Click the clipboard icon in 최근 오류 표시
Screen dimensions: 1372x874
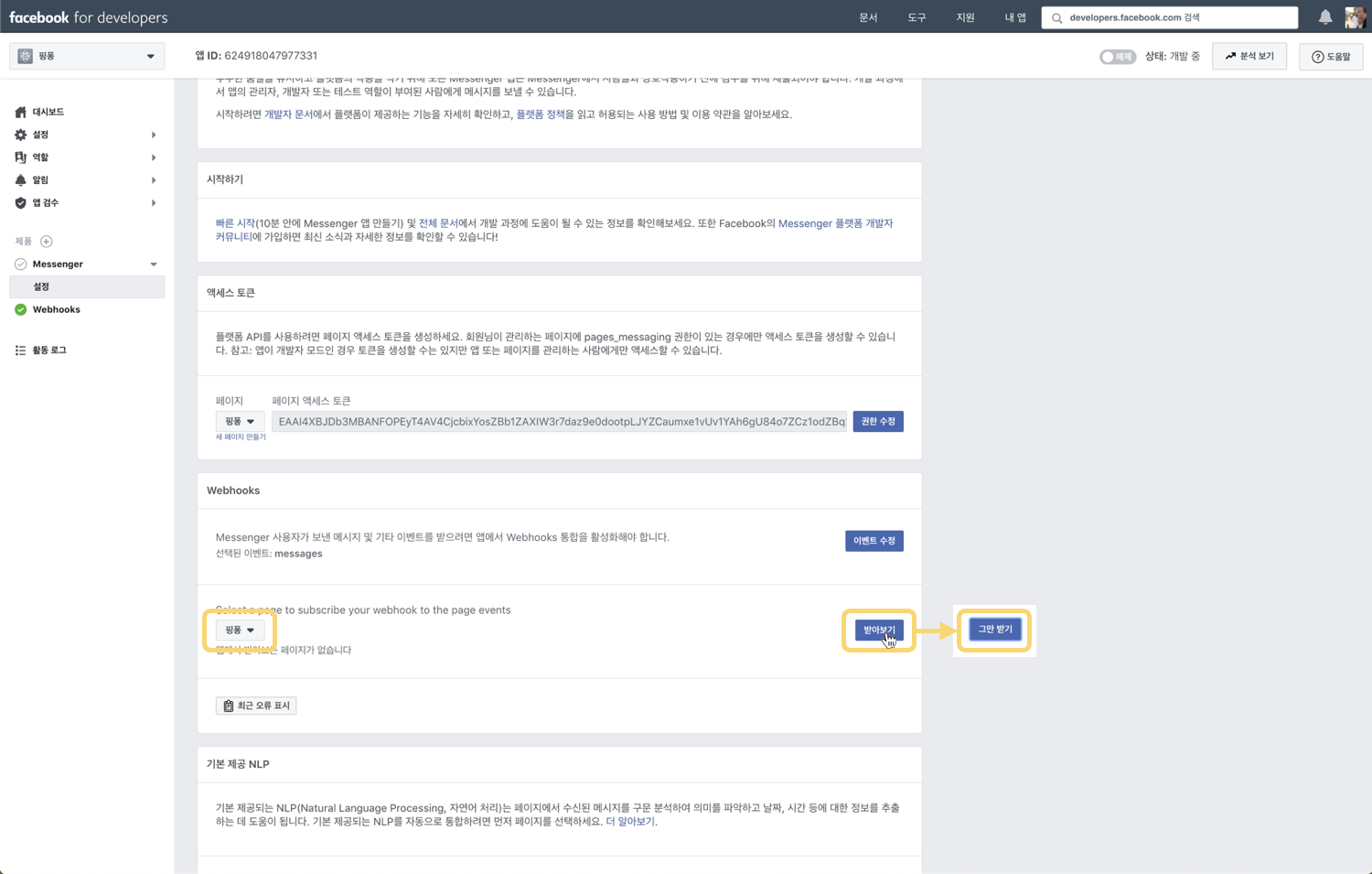(x=229, y=706)
